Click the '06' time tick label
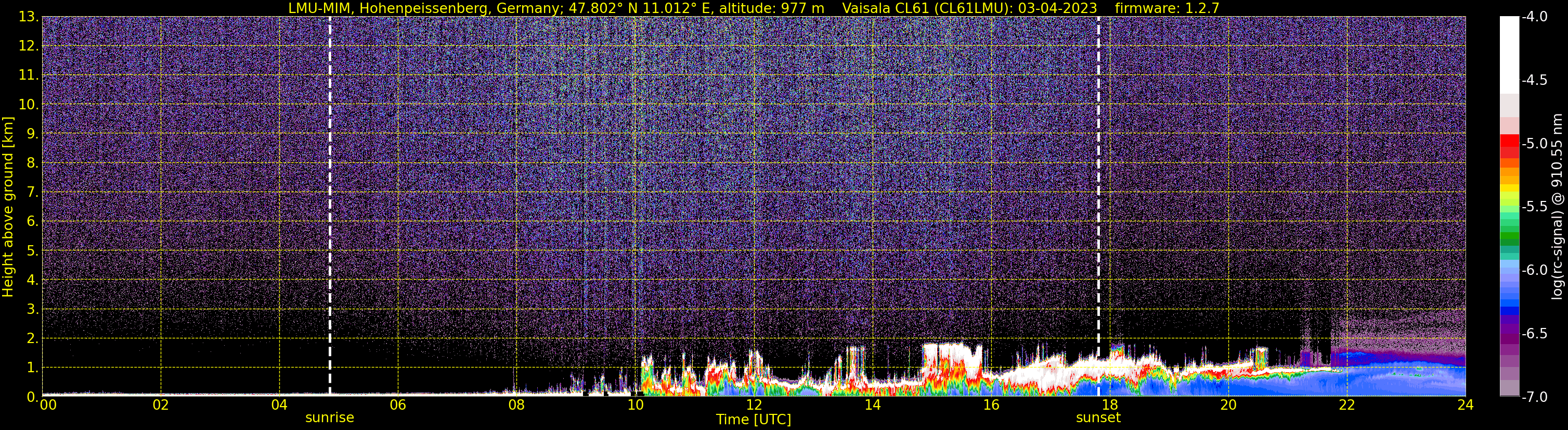 [398, 405]
